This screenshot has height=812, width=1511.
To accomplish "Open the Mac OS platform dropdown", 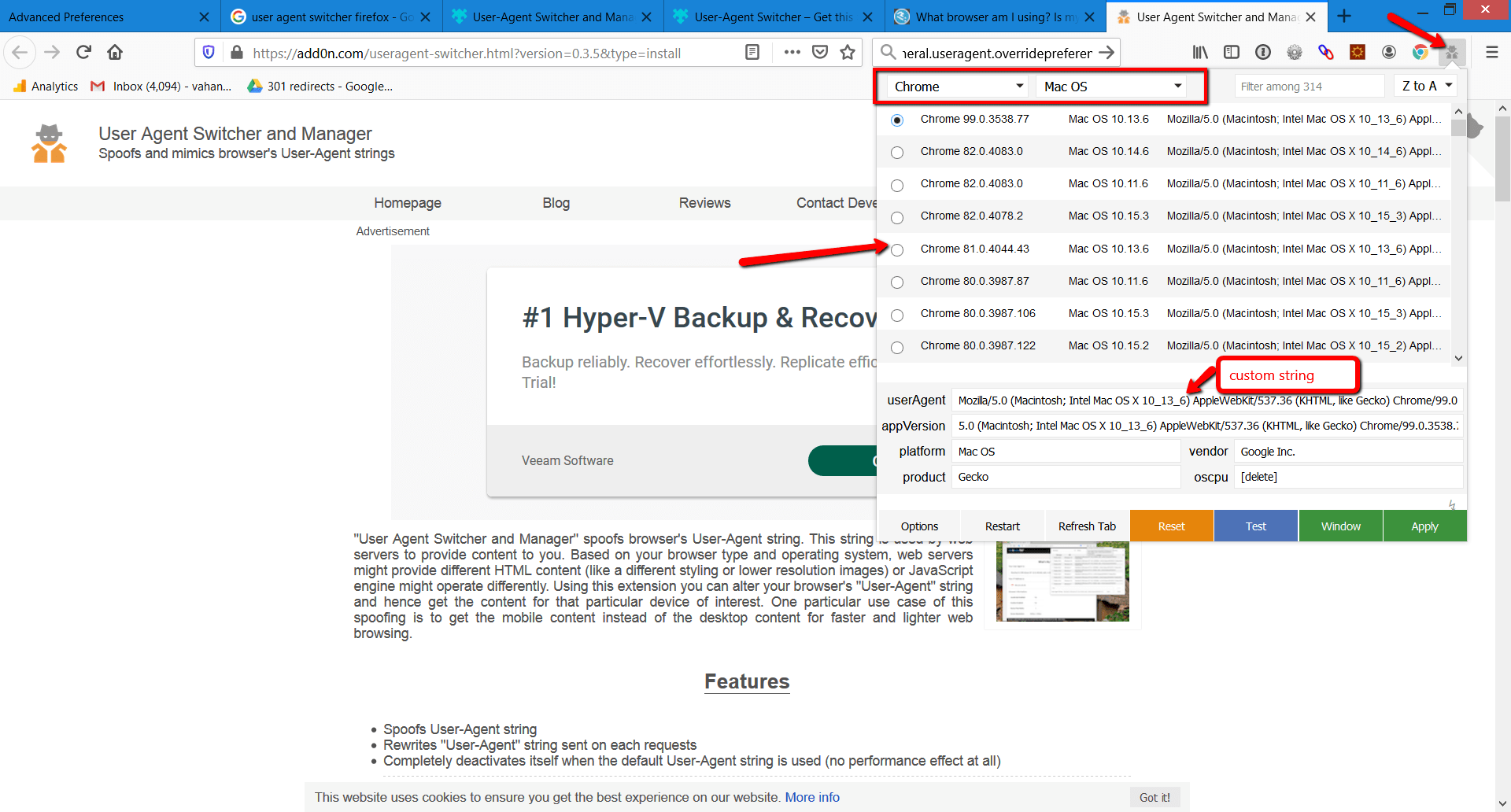I will tap(1111, 87).
